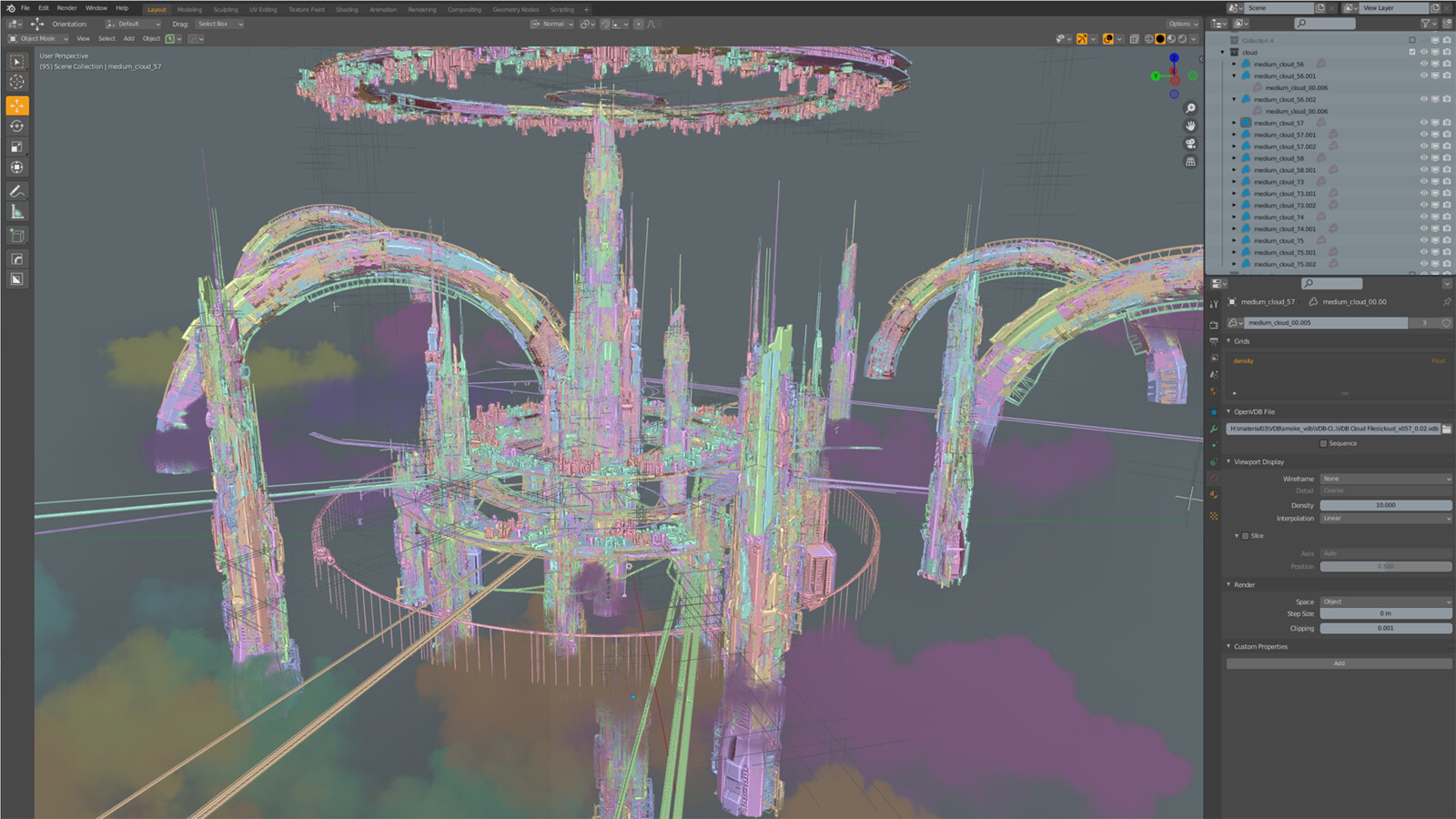Open the View Layer properties tab
The height and width of the screenshot is (819, 1456).
(1214, 358)
